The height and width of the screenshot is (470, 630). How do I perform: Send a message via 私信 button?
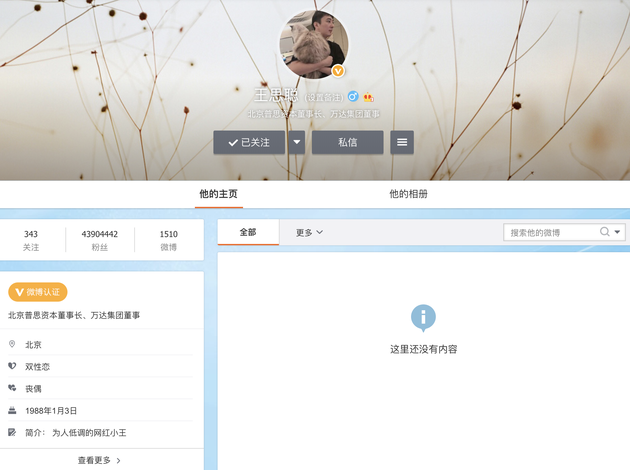pos(347,142)
